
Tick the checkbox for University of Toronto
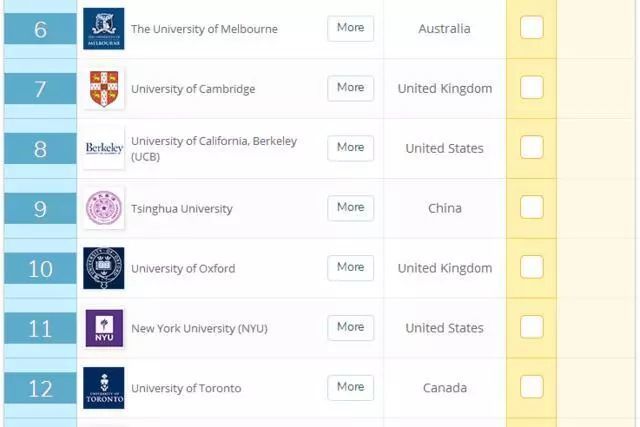click(x=532, y=387)
